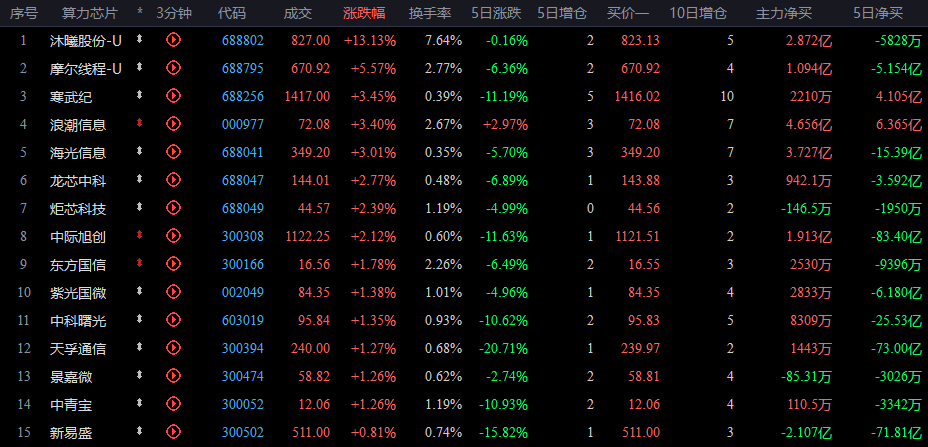The width and height of the screenshot is (928, 447).
Task: Click the play icon beside 新易盛
Action: coord(173,432)
